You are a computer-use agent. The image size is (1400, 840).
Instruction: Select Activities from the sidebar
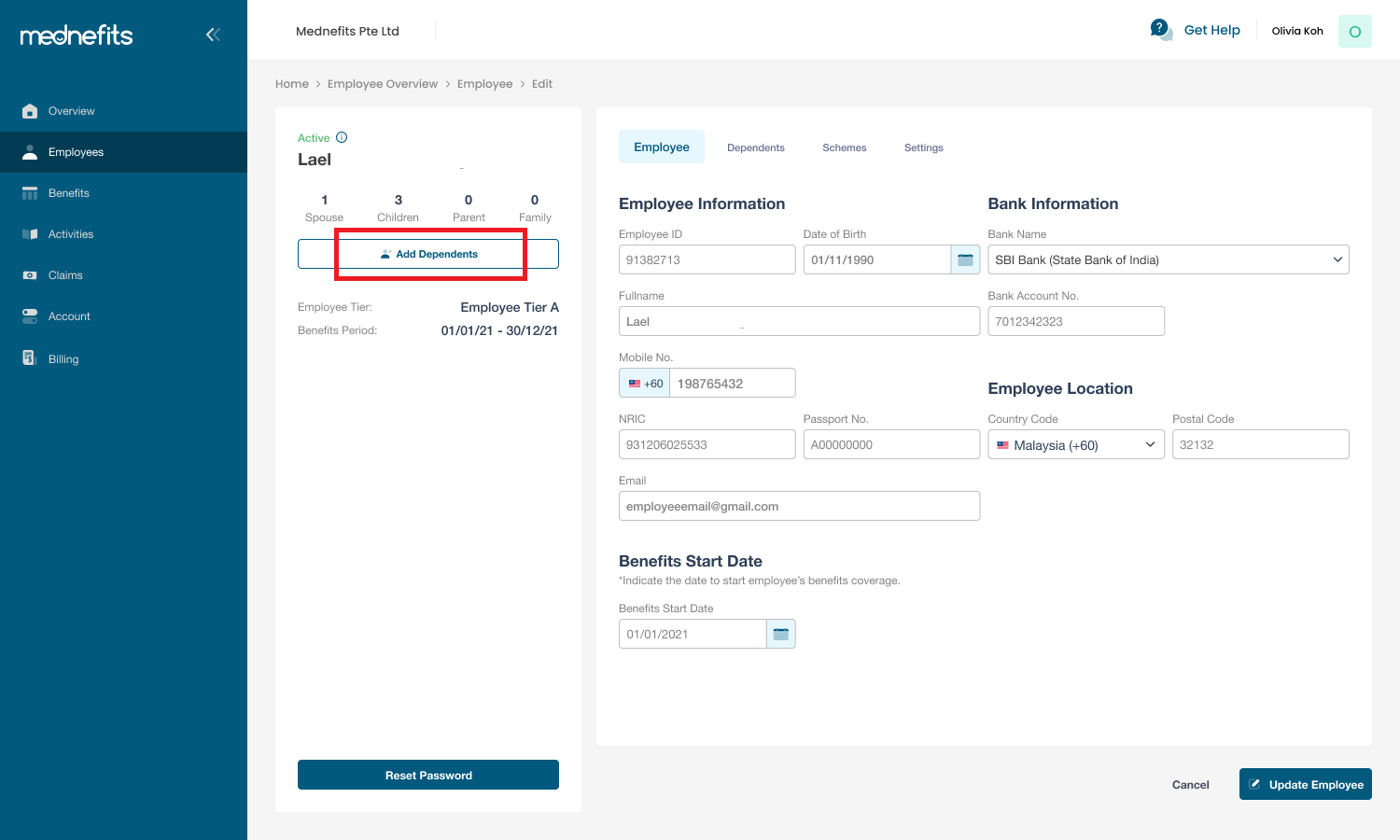[x=71, y=233]
